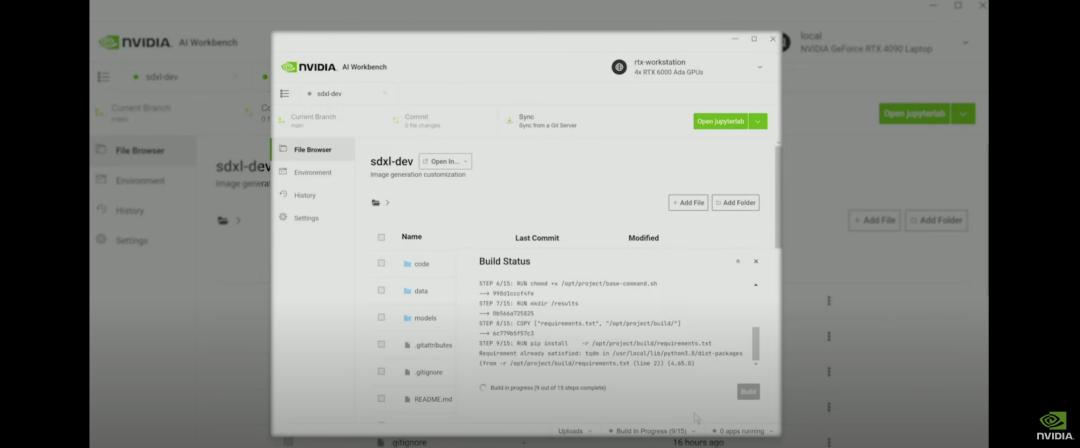The height and width of the screenshot is (448, 1080).
Task: Click File Browser icon in front sidebar
Action: (x=282, y=149)
